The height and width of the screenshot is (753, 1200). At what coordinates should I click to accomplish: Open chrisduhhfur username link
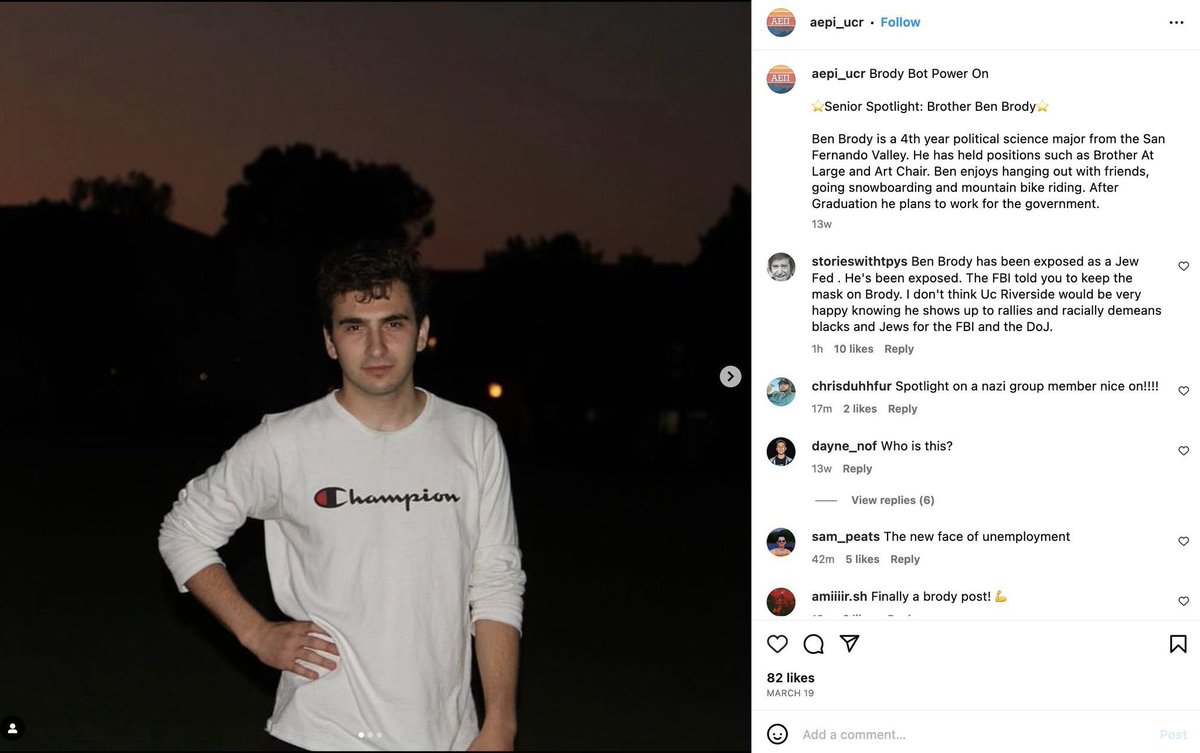(851, 386)
